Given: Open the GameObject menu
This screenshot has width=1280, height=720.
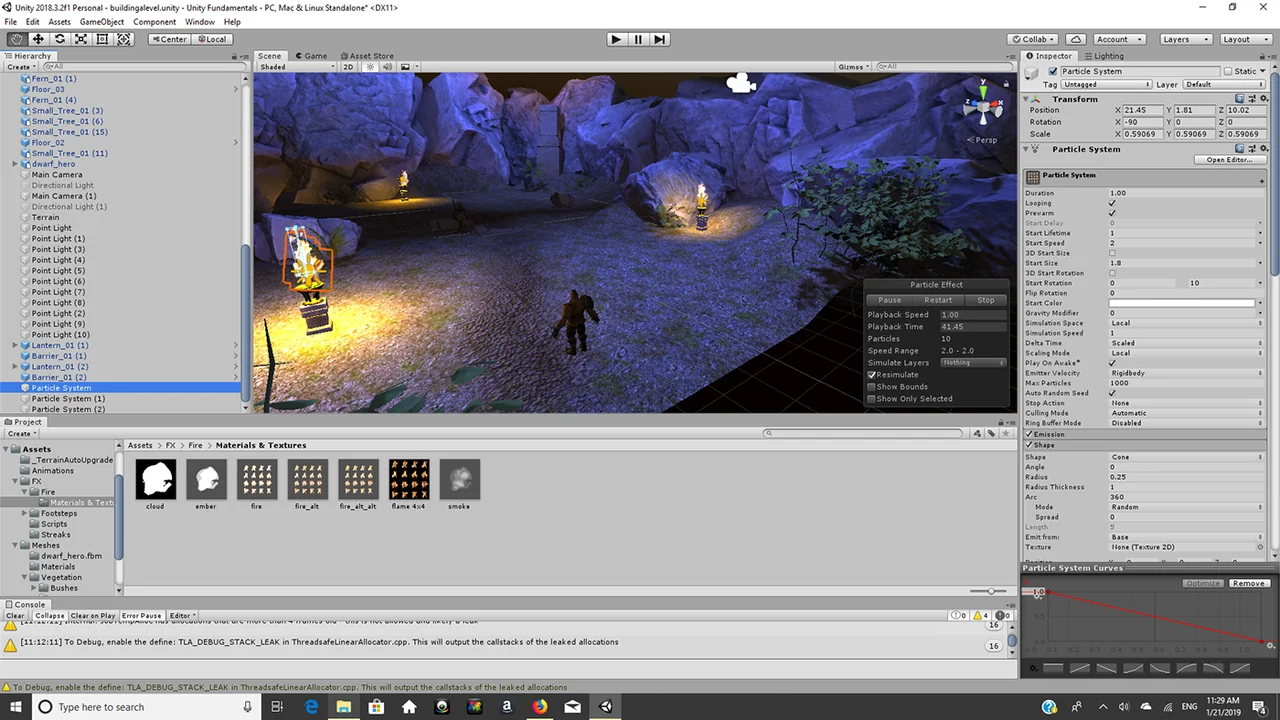Looking at the screenshot, I should point(101,22).
